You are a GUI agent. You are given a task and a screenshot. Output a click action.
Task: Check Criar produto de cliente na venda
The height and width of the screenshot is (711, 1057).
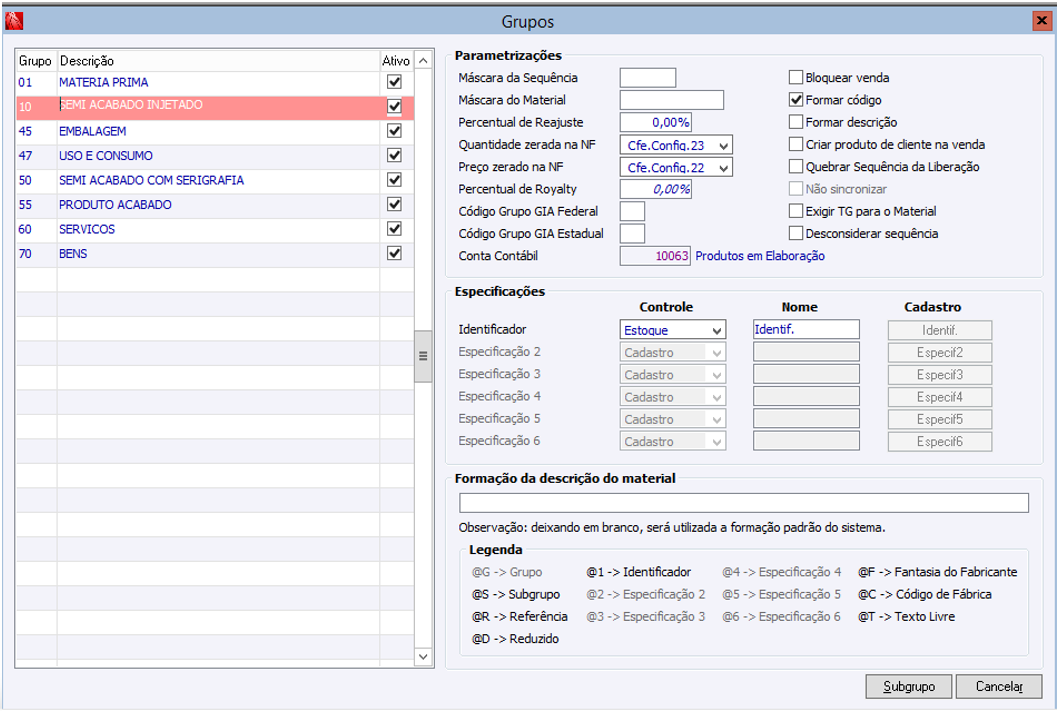click(796, 144)
